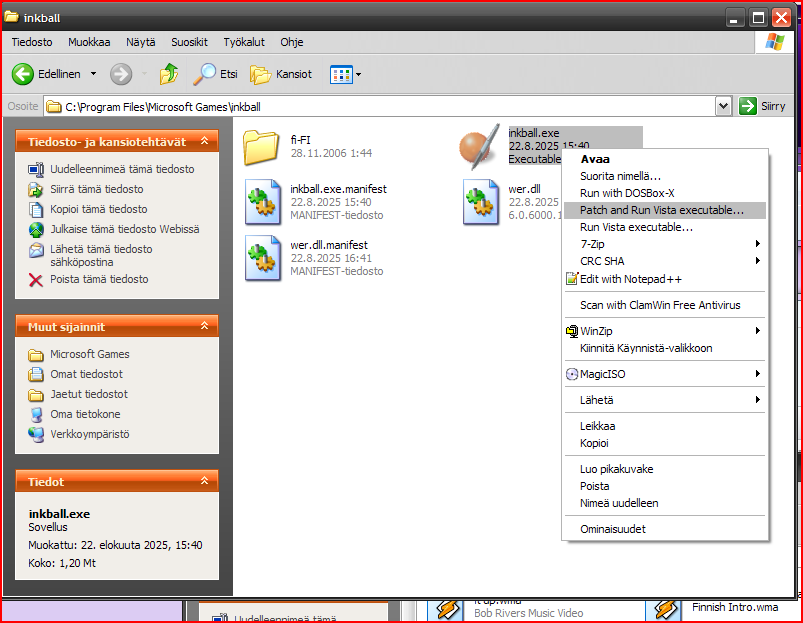The height and width of the screenshot is (623, 803).
Task: Open the fi-FI folder
Action: click(x=262, y=147)
